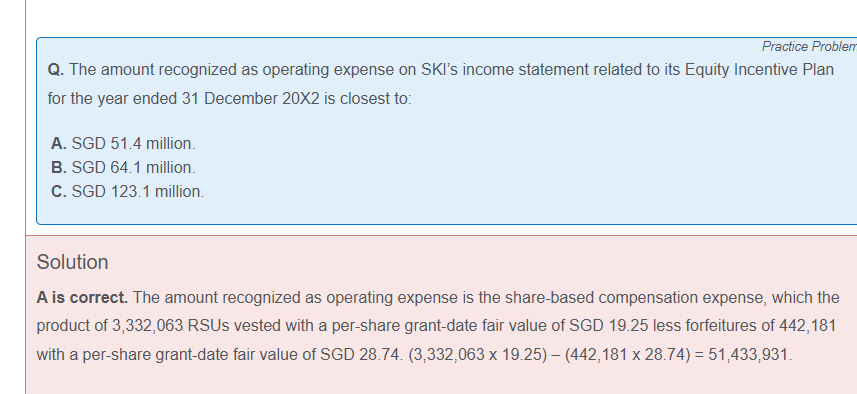Image resolution: width=857 pixels, height=394 pixels.
Task: Click the '(442,181 x 28.74)' calculation term
Action: click(x=627, y=355)
